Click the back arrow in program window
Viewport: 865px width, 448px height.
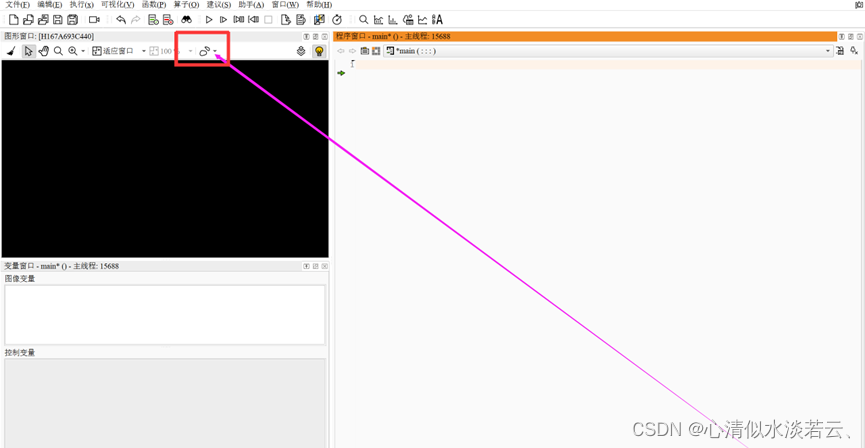(x=341, y=51)
